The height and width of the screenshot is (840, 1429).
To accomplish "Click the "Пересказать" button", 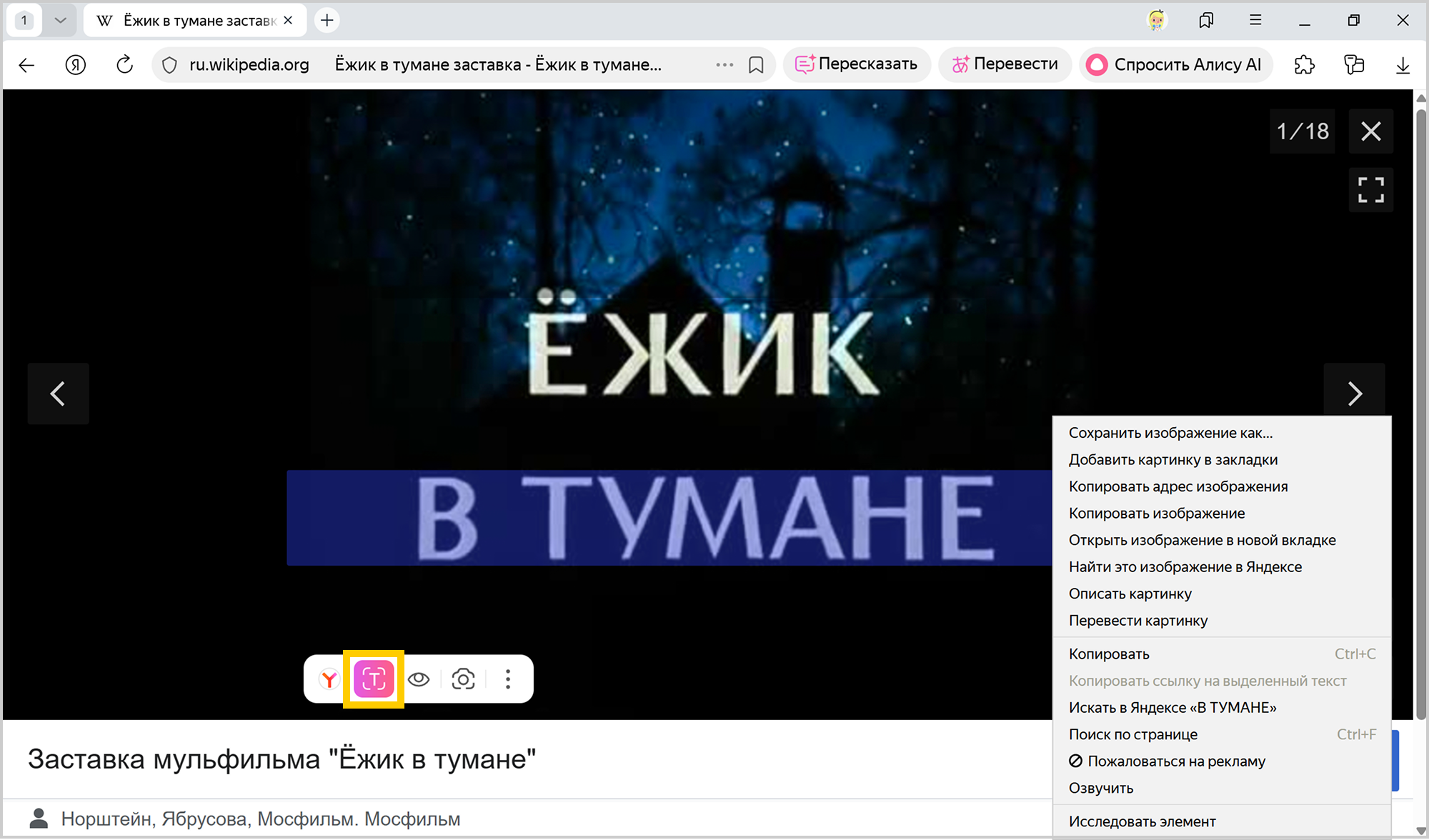I will tap(857, 65).
